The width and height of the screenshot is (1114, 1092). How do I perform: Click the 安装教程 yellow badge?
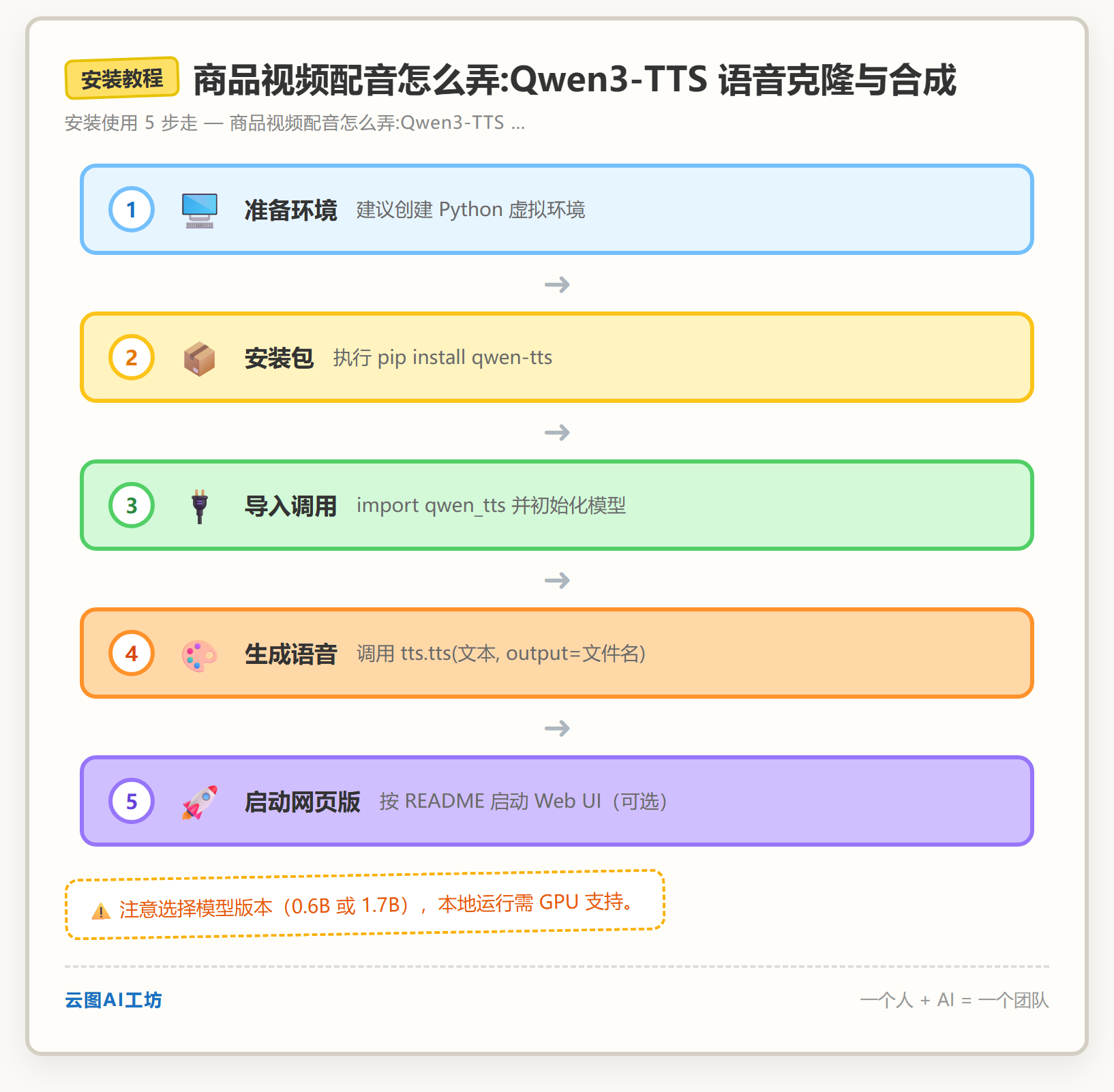coord(122,78)
